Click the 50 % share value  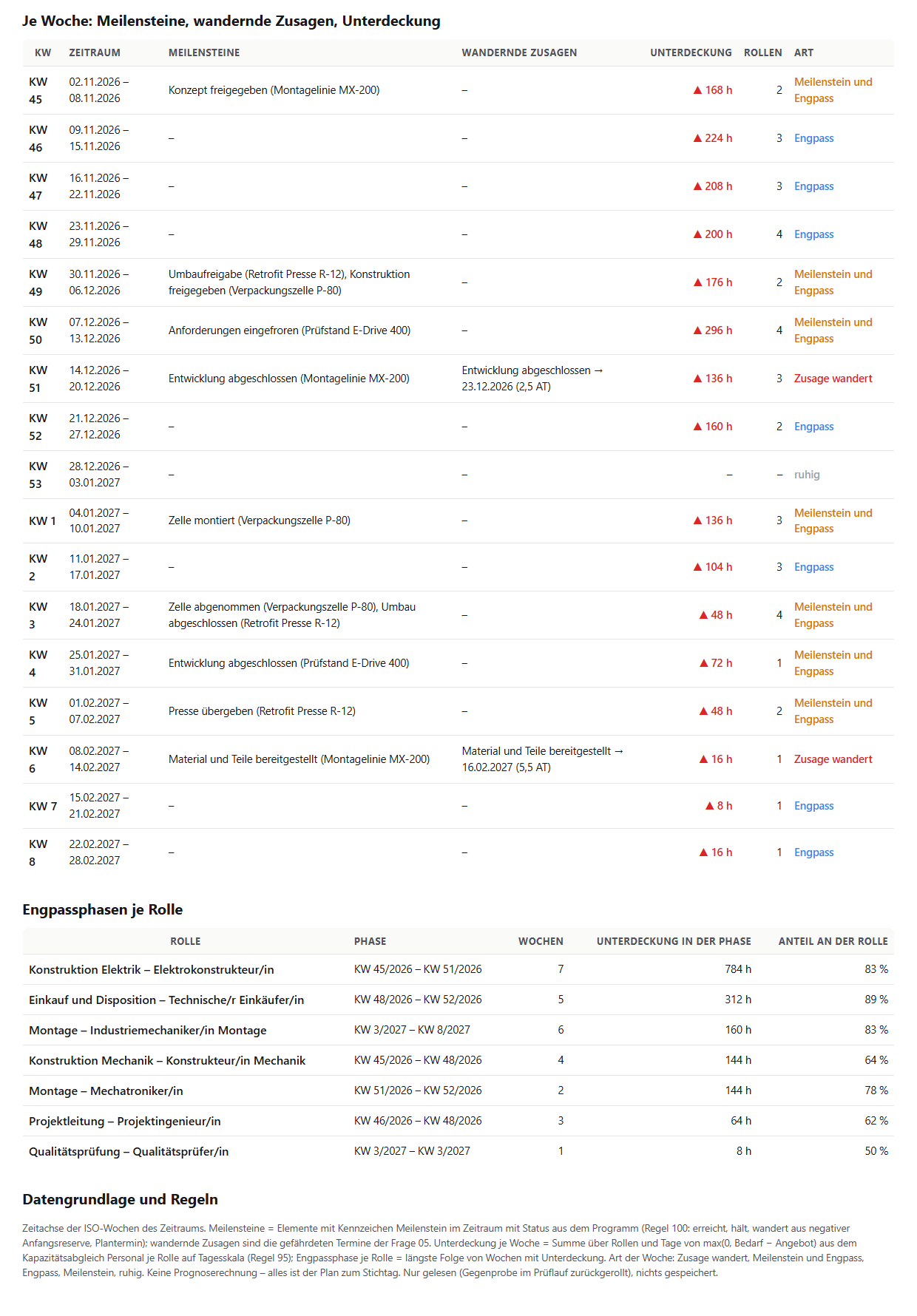pos(876,1151)
